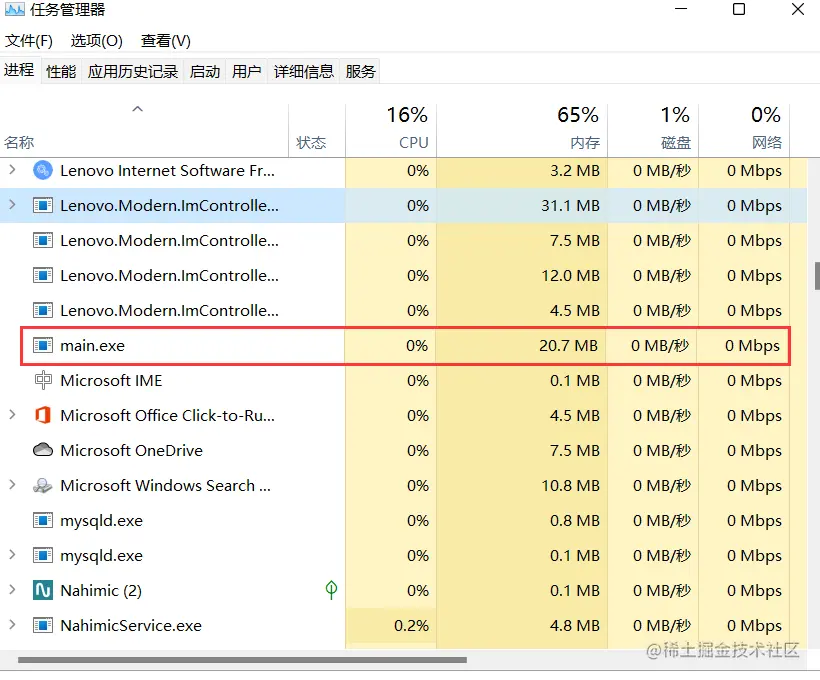The width and height of the screenshot is (820, 680).
Task: Click the Lenovo Internet Software Framework icon
Action: 43,171
